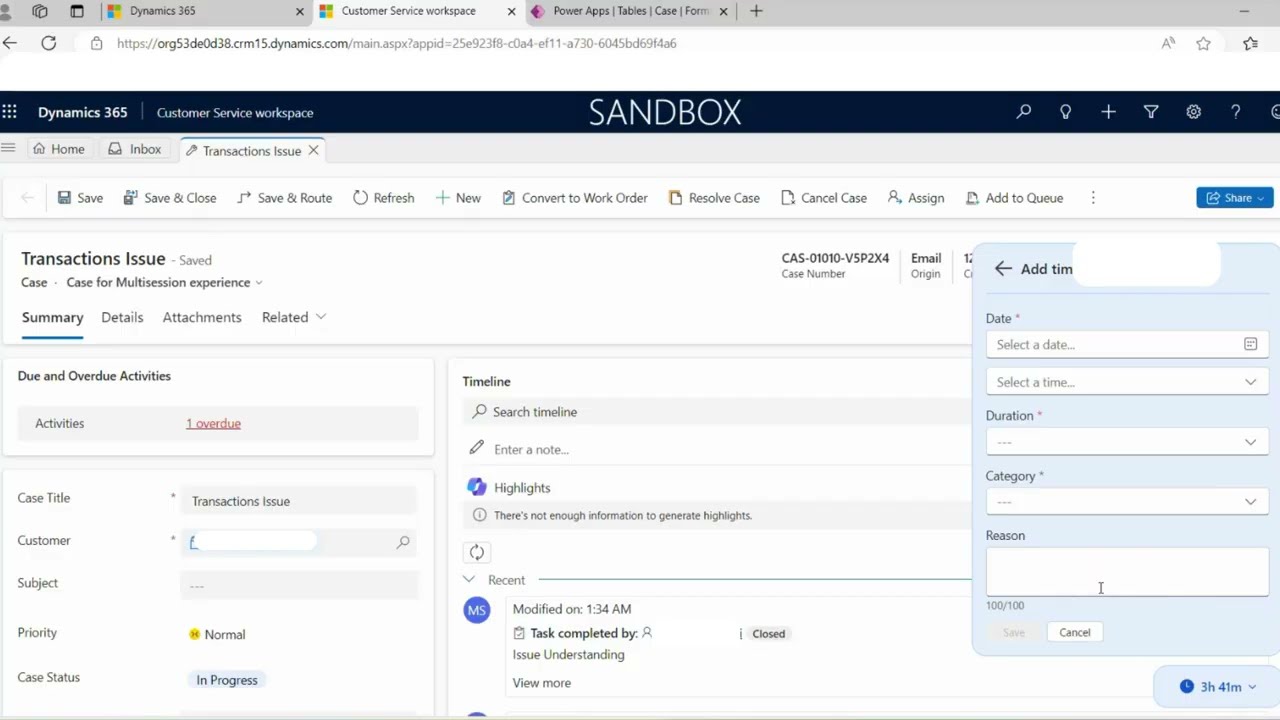1280x720 pixels.
Task: Switch to the Attachments tab
Action: [202, 317]
